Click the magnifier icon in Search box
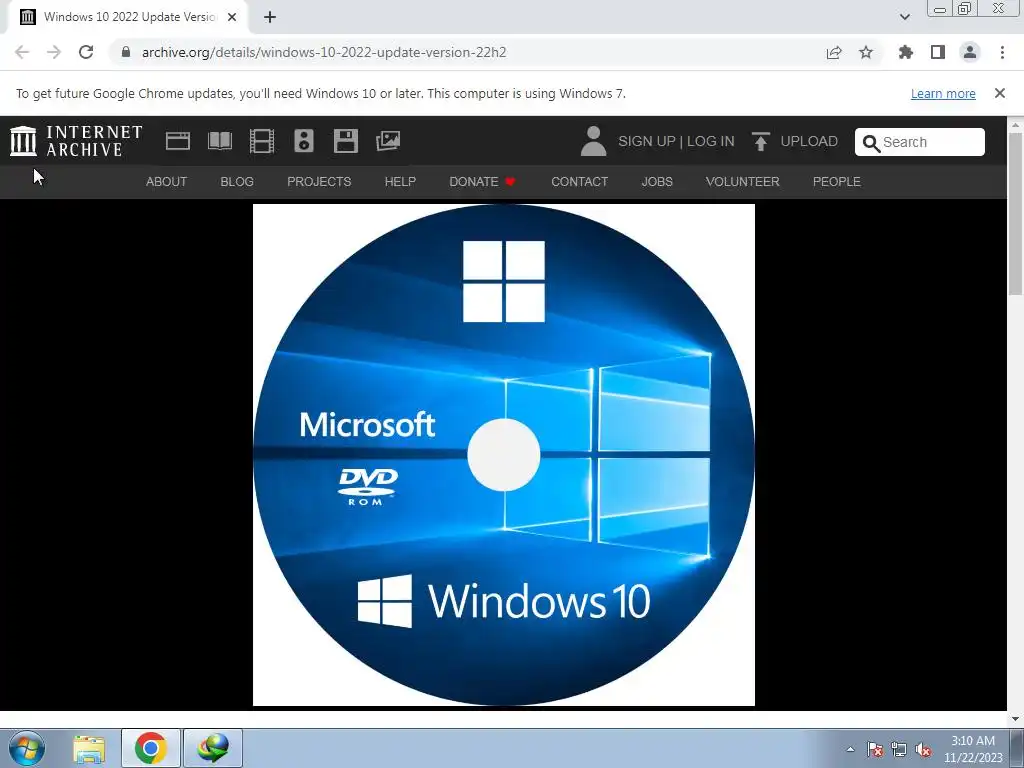The width and height of the screenshot is (1024, 768). [x=871, y=143]
